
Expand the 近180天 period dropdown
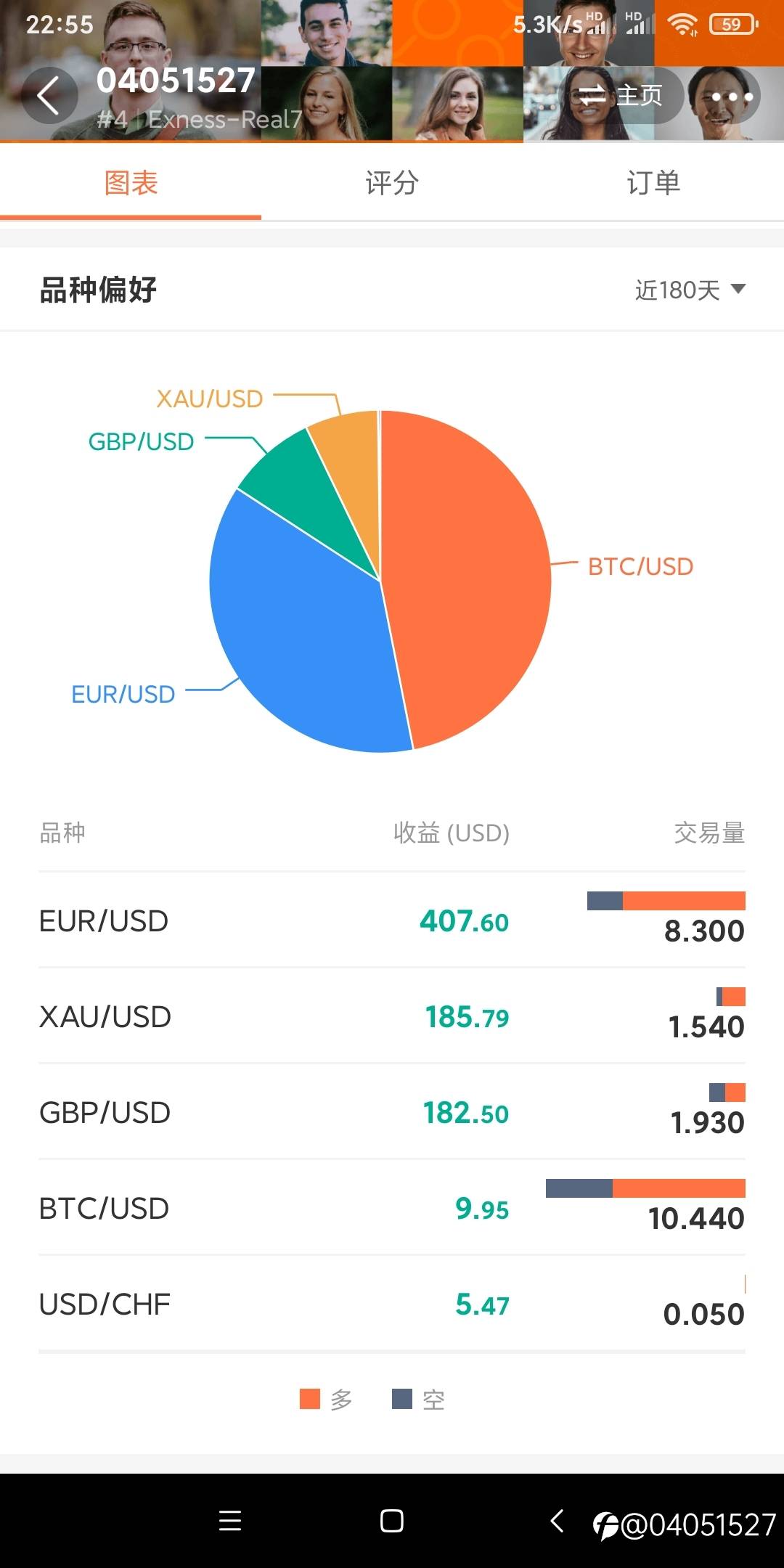(x=690, y=290)
